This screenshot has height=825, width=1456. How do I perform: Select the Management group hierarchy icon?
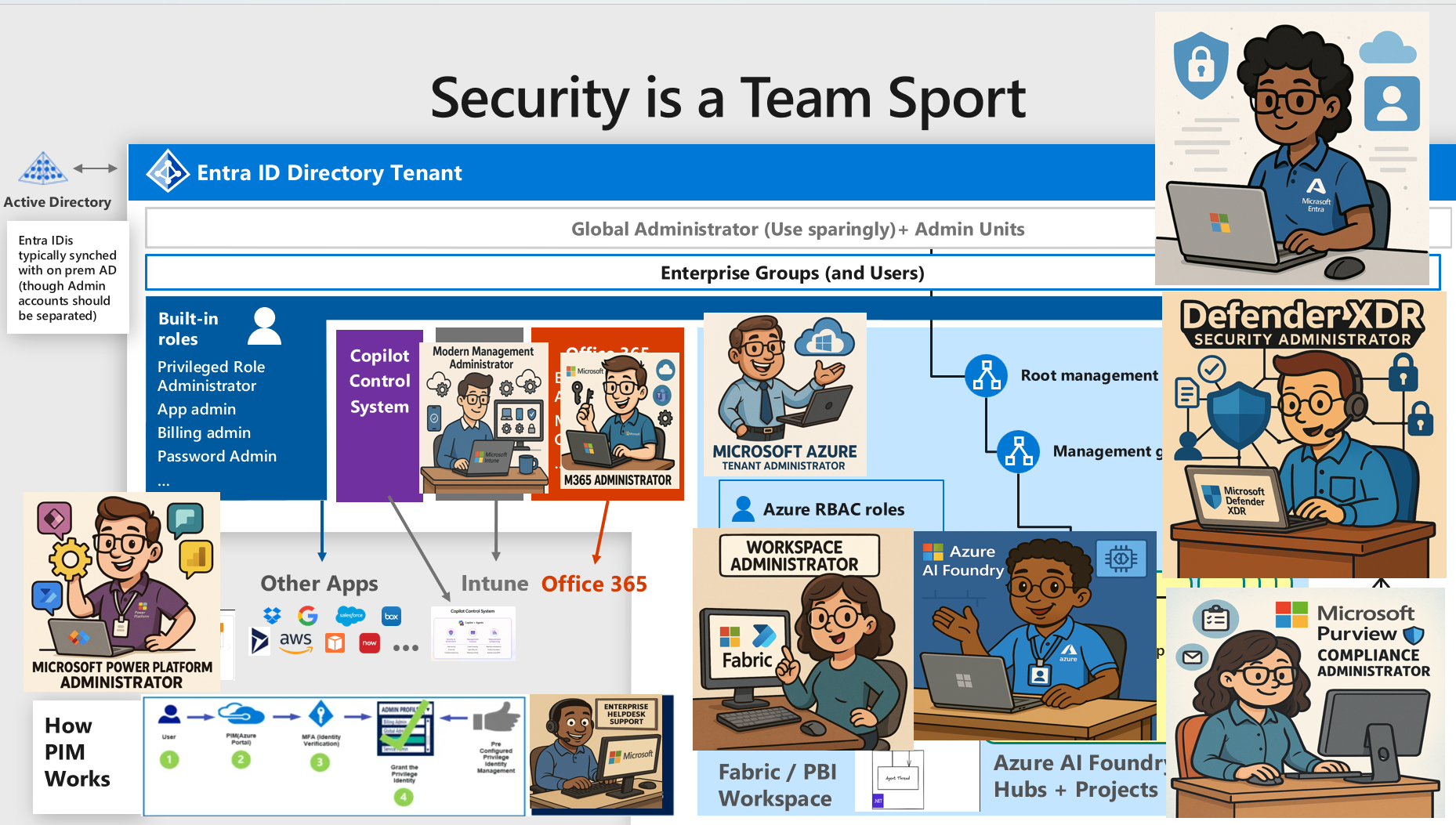(1018, 451)
